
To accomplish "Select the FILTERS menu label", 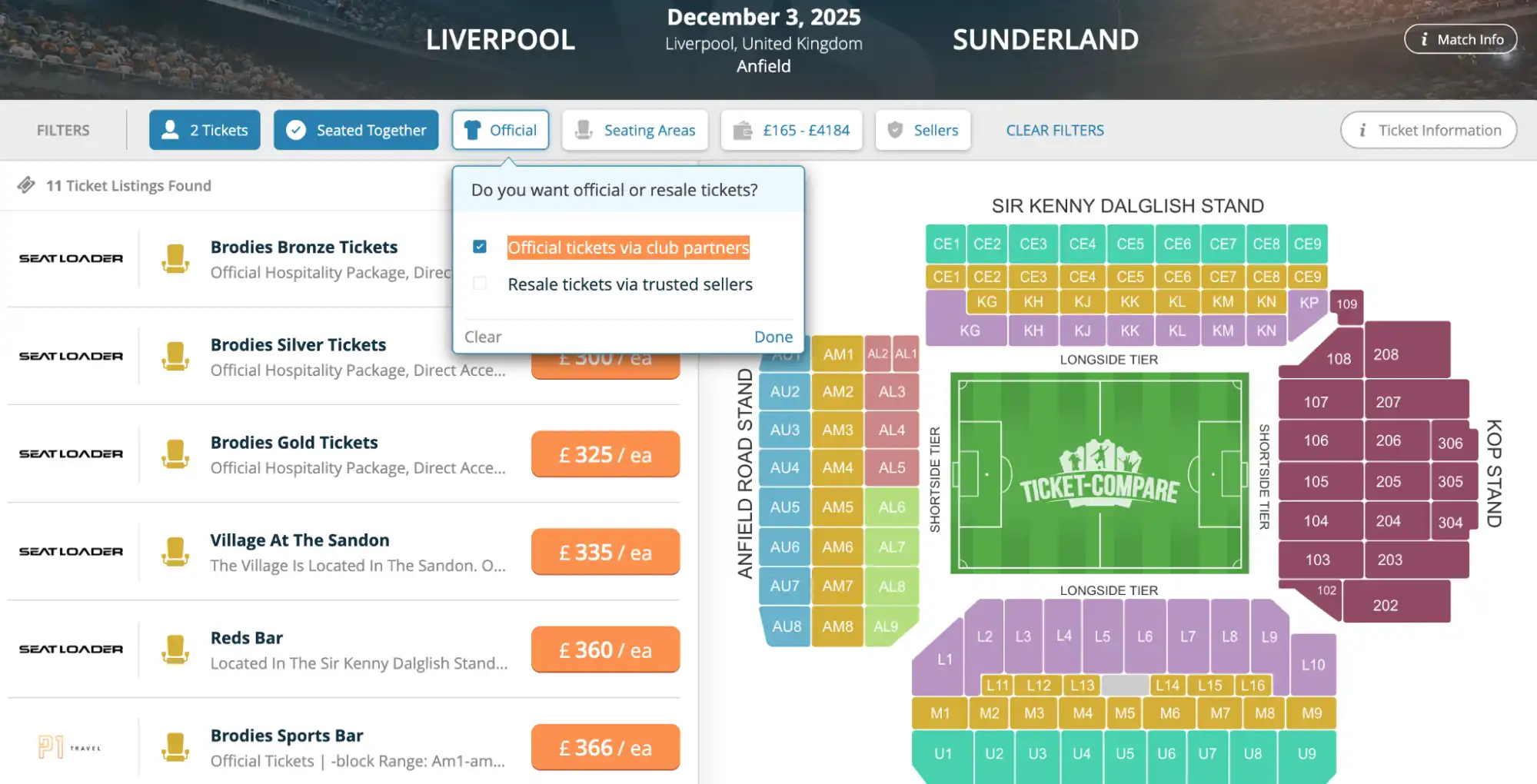I will pos(62,129).
